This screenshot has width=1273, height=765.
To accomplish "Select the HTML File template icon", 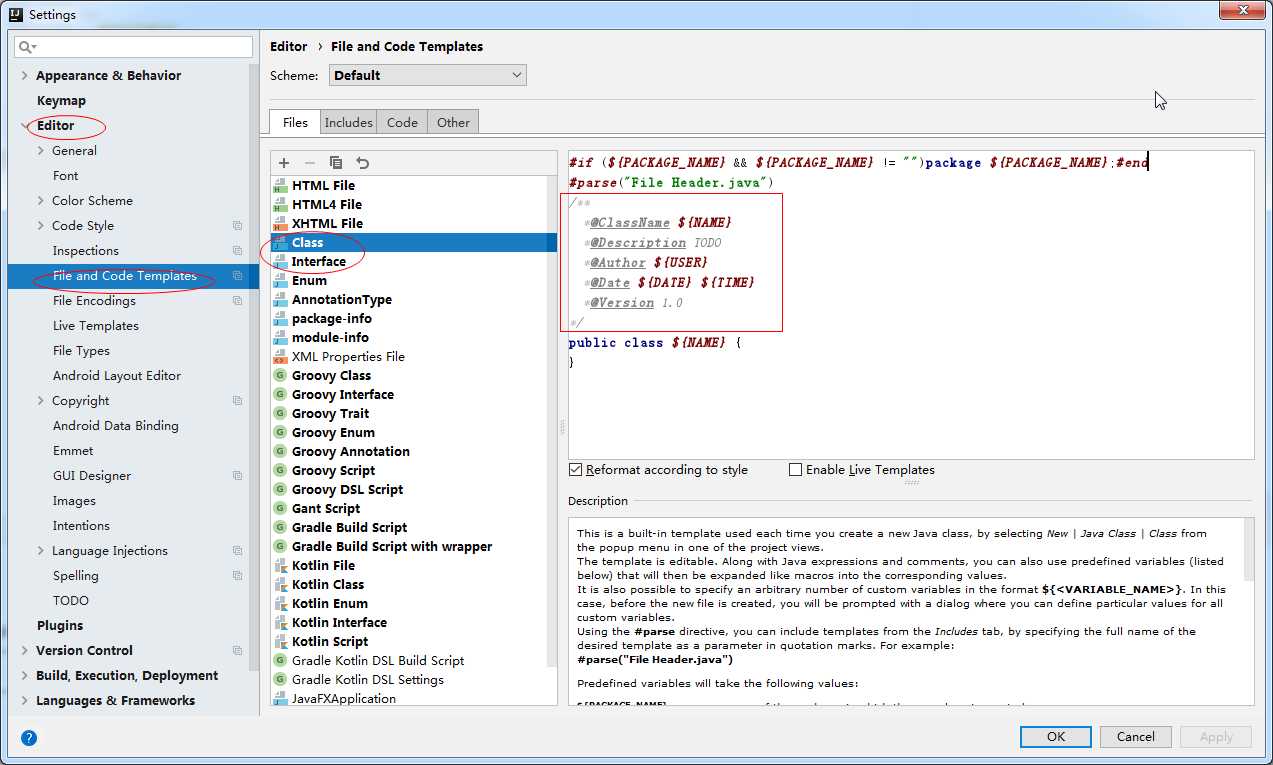I will (281, 185).
